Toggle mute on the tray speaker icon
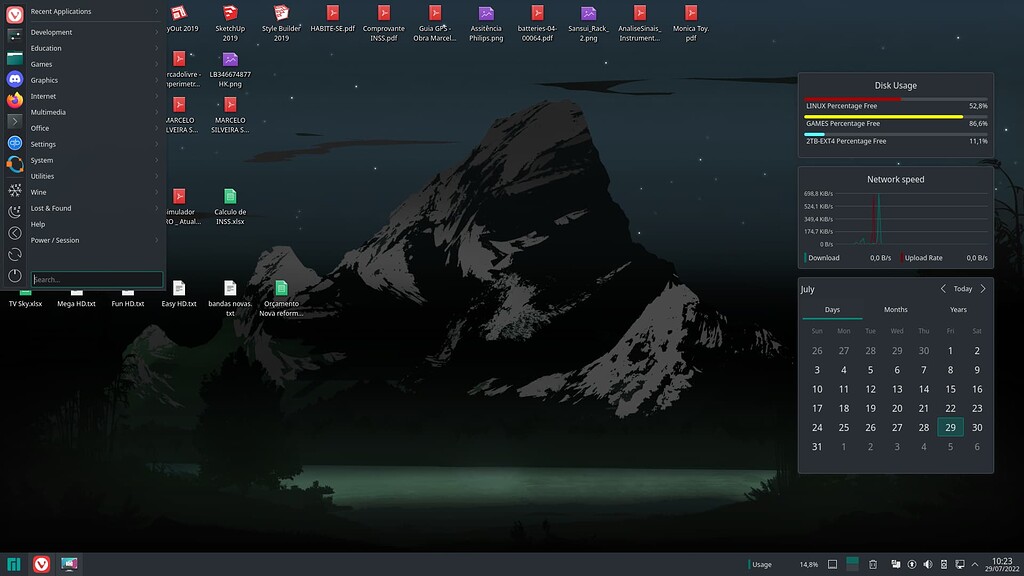This screenshot has height=576, width=1024. pos(928,564)
